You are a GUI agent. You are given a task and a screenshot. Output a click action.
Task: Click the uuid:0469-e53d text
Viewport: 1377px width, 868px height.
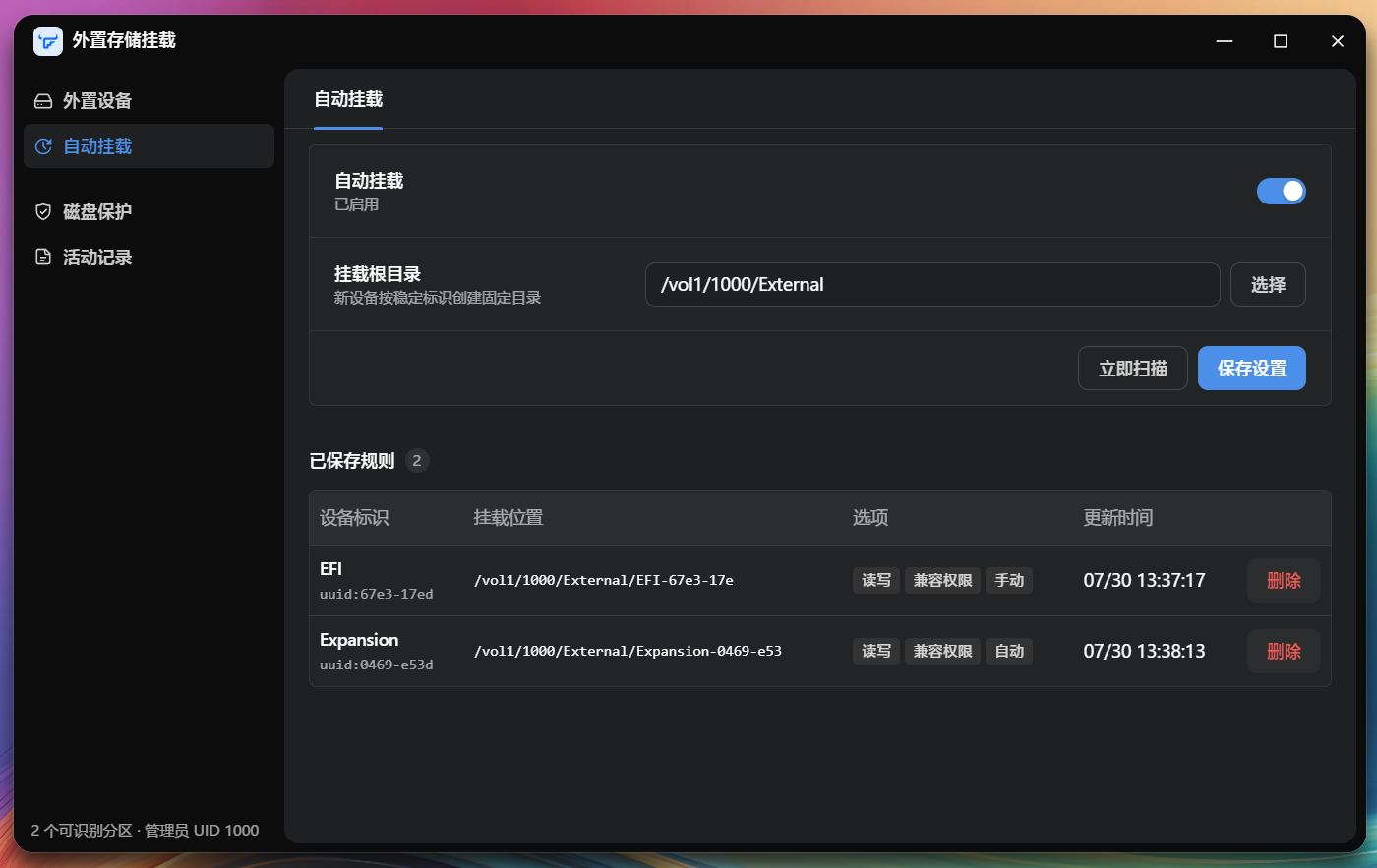(x=377, y=665)
